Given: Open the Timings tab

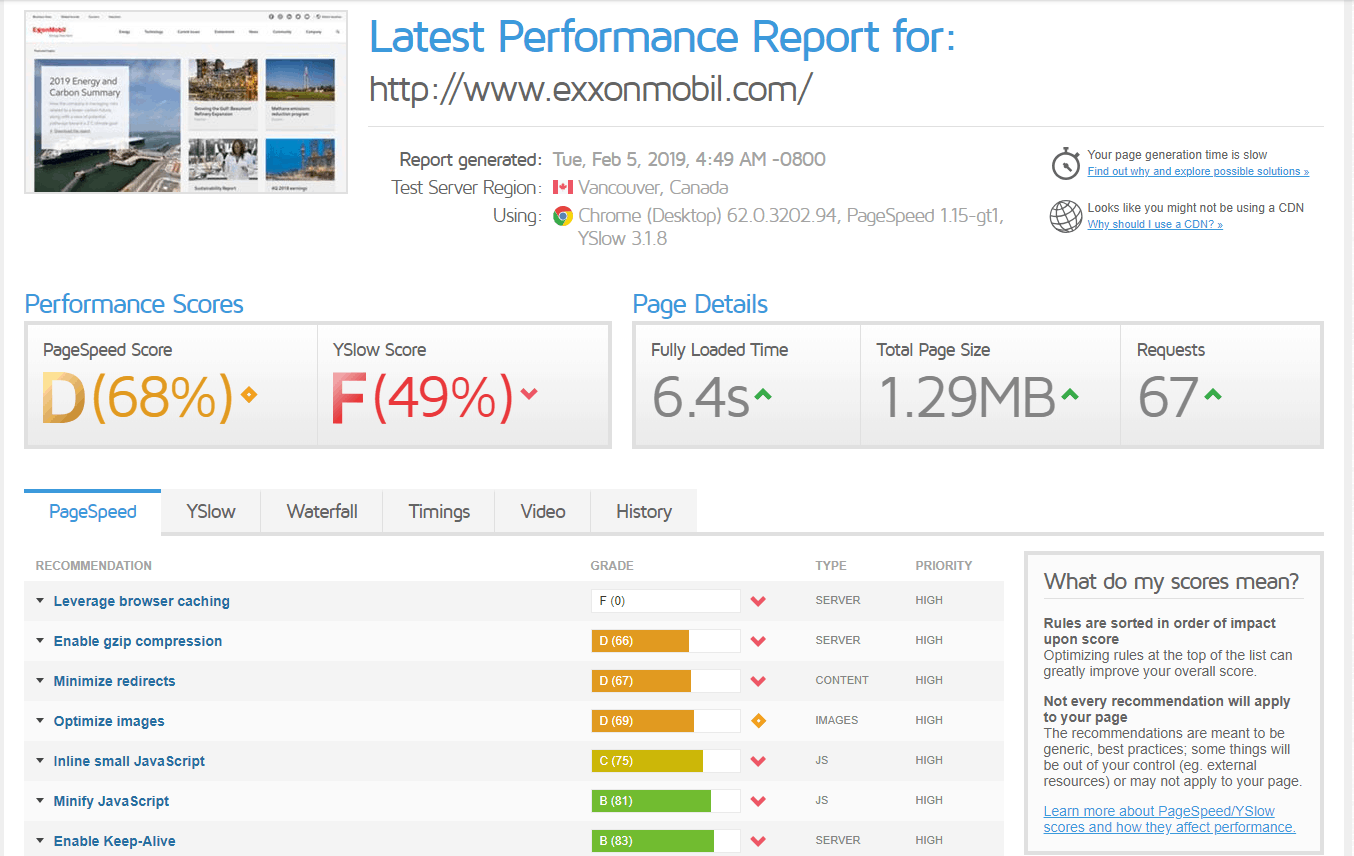Looking at the screenshot, I should tap(439, 511).
